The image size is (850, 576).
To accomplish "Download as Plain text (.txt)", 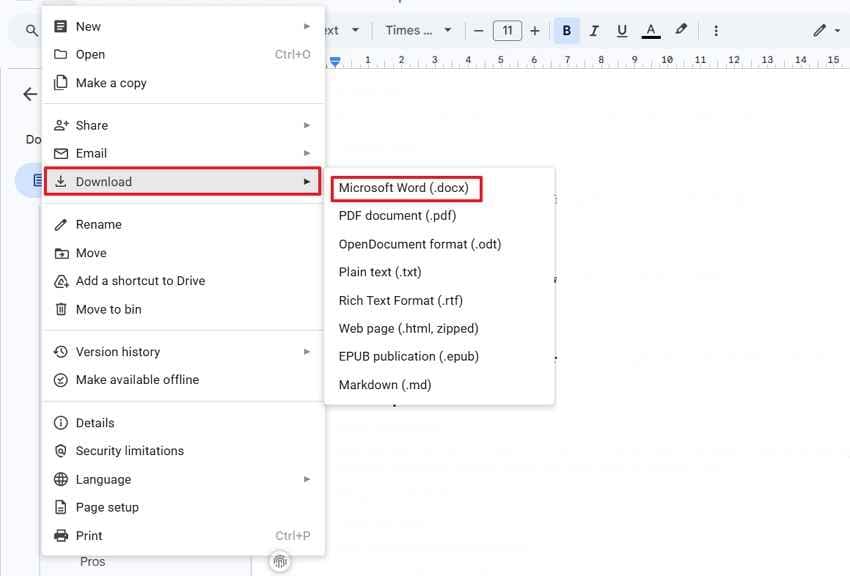I will 440,272.
